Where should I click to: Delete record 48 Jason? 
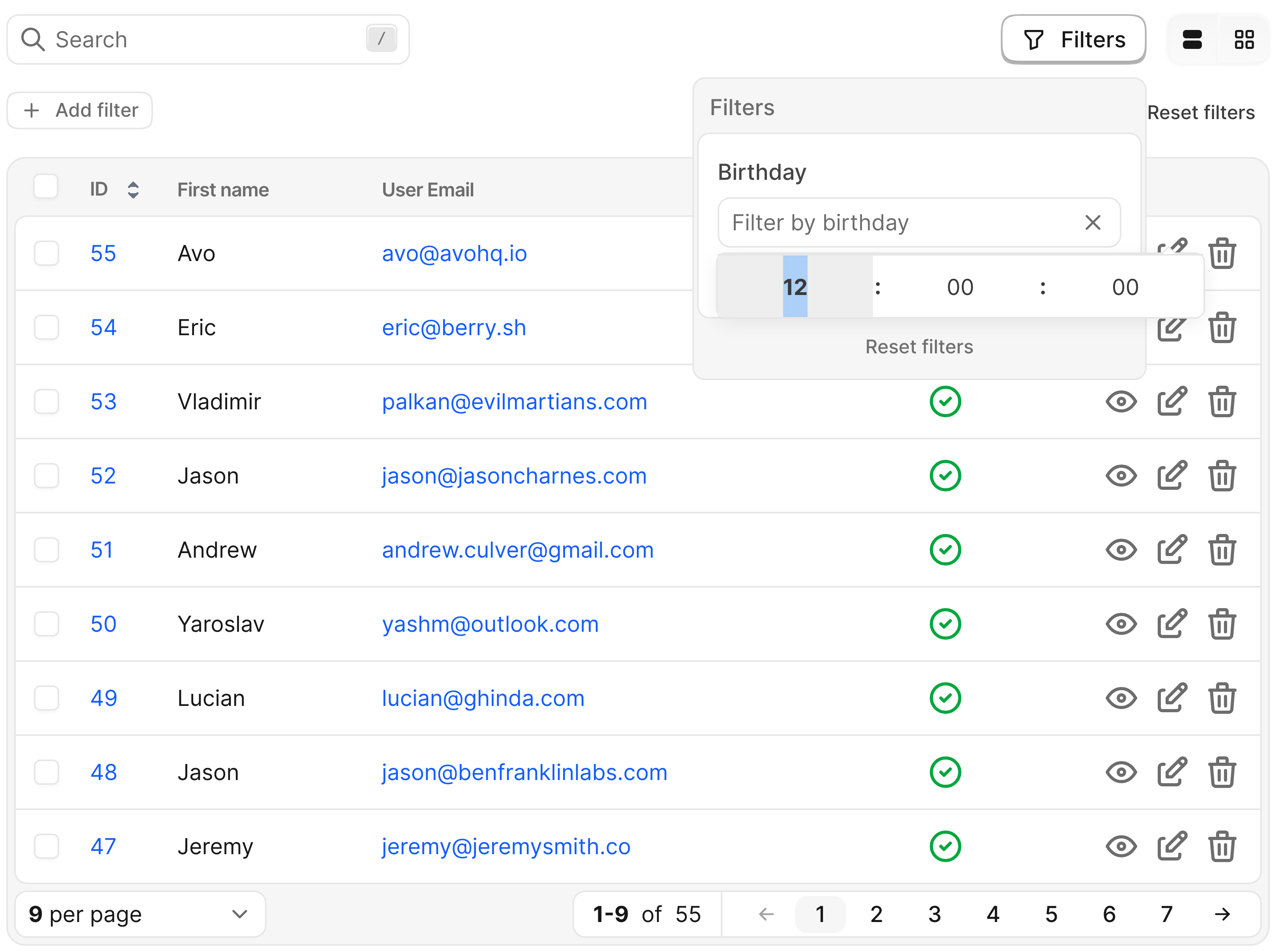point(1222,772)
